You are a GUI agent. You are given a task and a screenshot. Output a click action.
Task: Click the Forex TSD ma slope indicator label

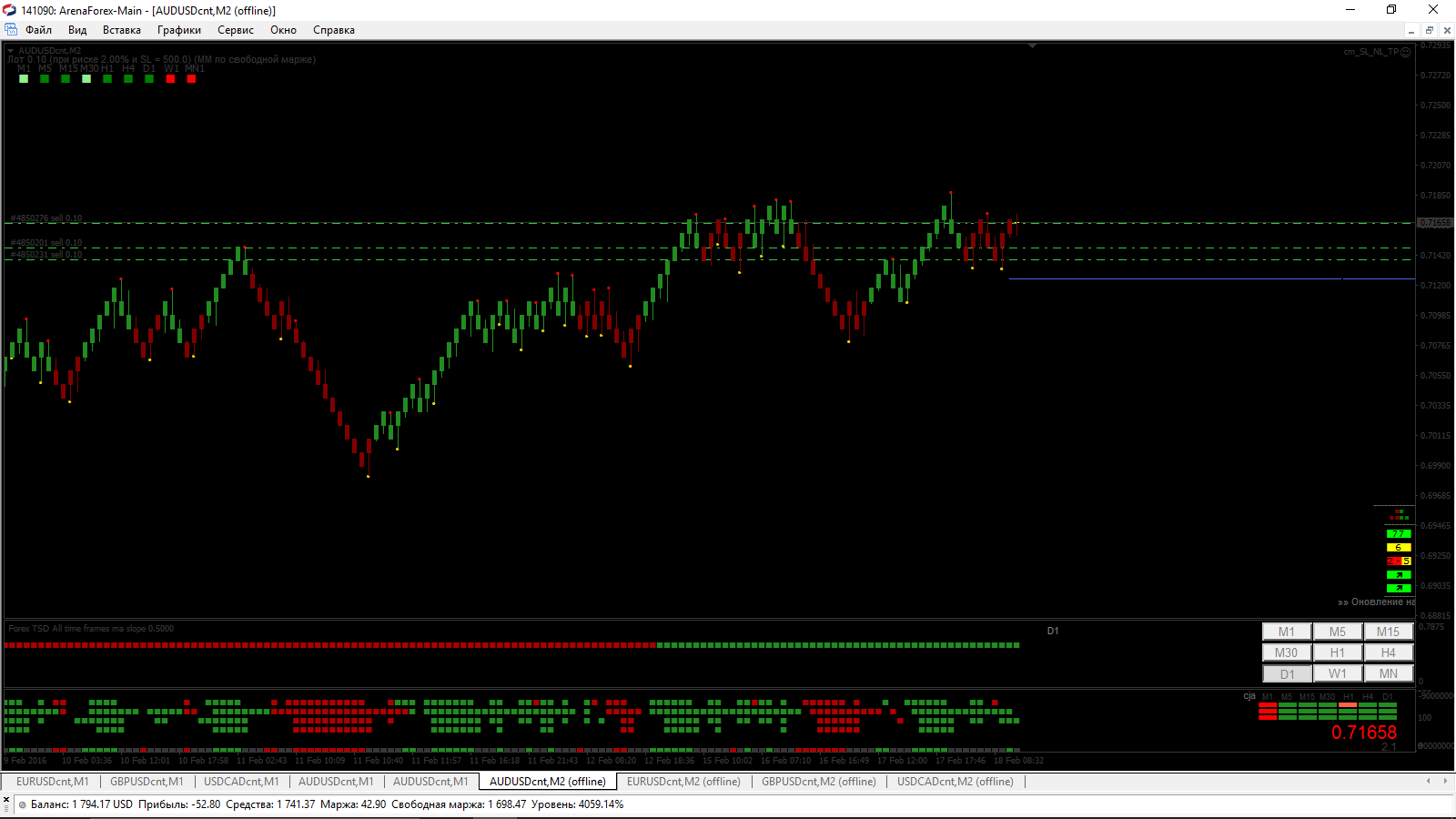pos(91,629)
